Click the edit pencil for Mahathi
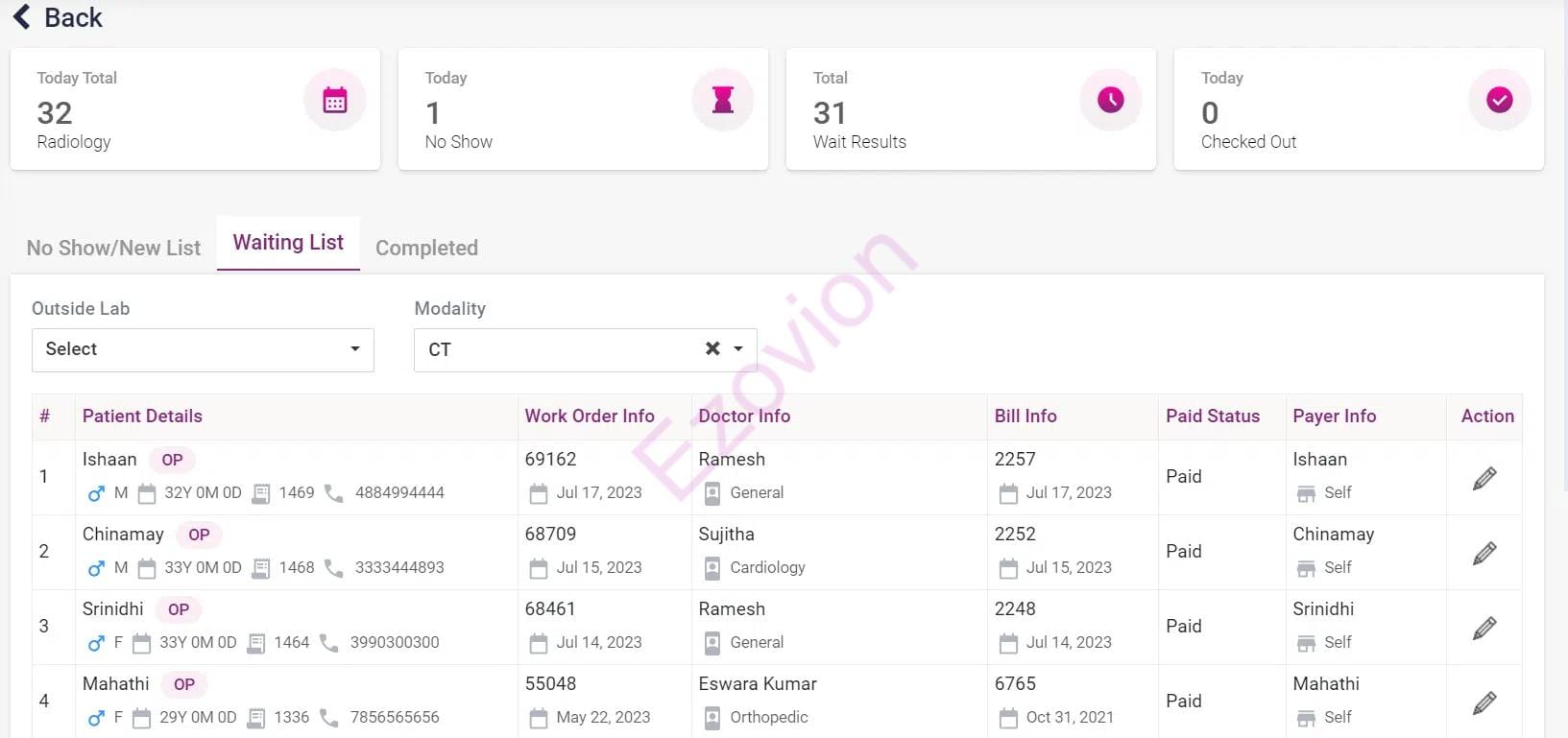1568x738 pixels. 1484,702
